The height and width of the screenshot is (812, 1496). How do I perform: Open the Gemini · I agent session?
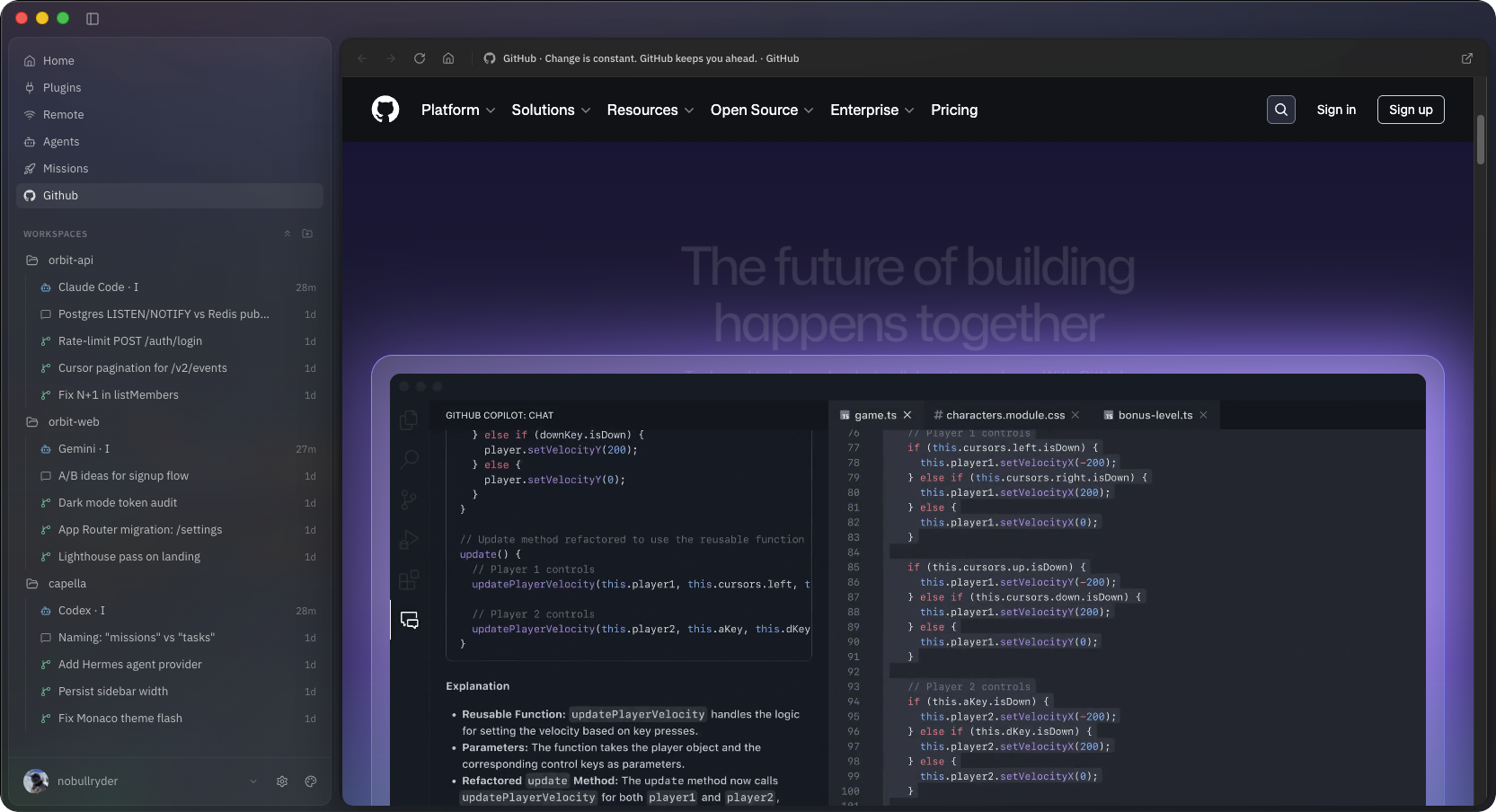coord(177,449)
